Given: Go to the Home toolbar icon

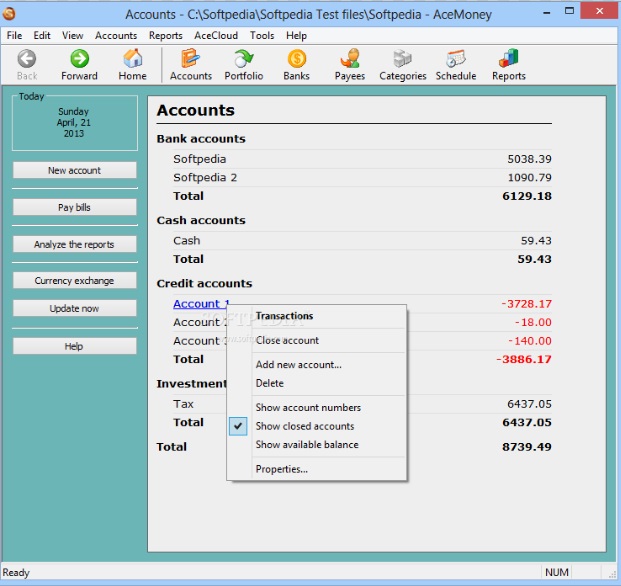Looking at the screenshot, I should point(132,59).
